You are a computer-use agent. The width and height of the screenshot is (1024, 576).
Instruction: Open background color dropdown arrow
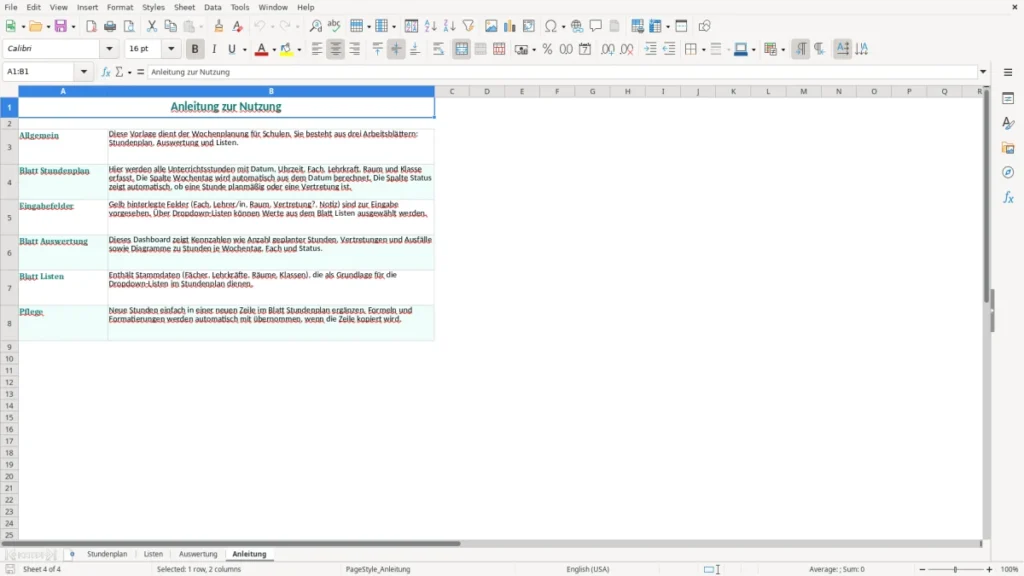coord(299,50)
